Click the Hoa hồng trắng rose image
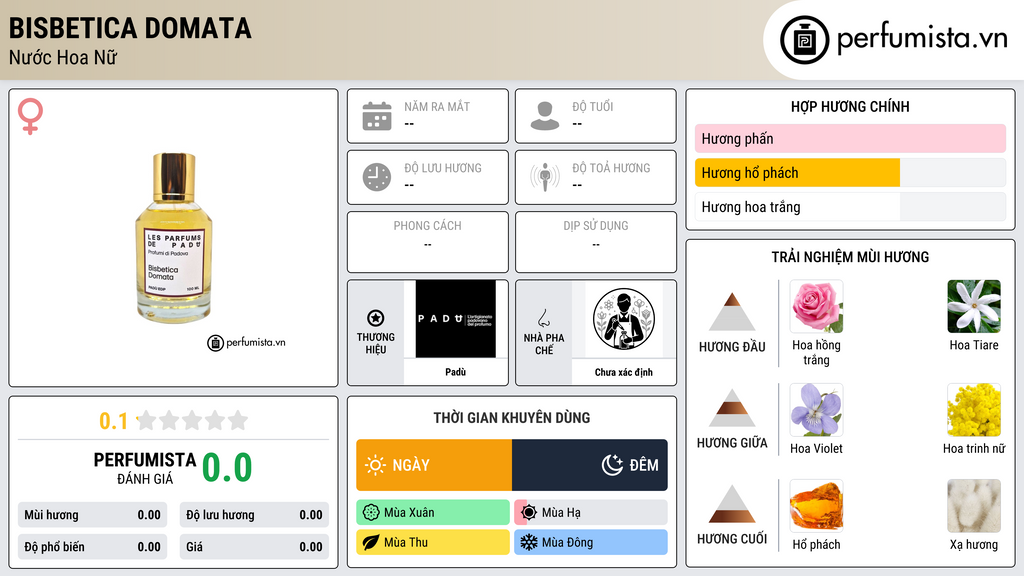Image resolution: width=1024 pixels, height=576 pixels. pos(816,306)
